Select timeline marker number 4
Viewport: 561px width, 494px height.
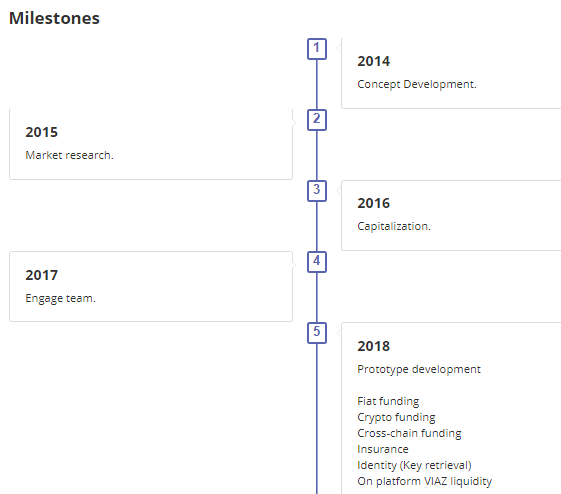(x=317, y=262)
